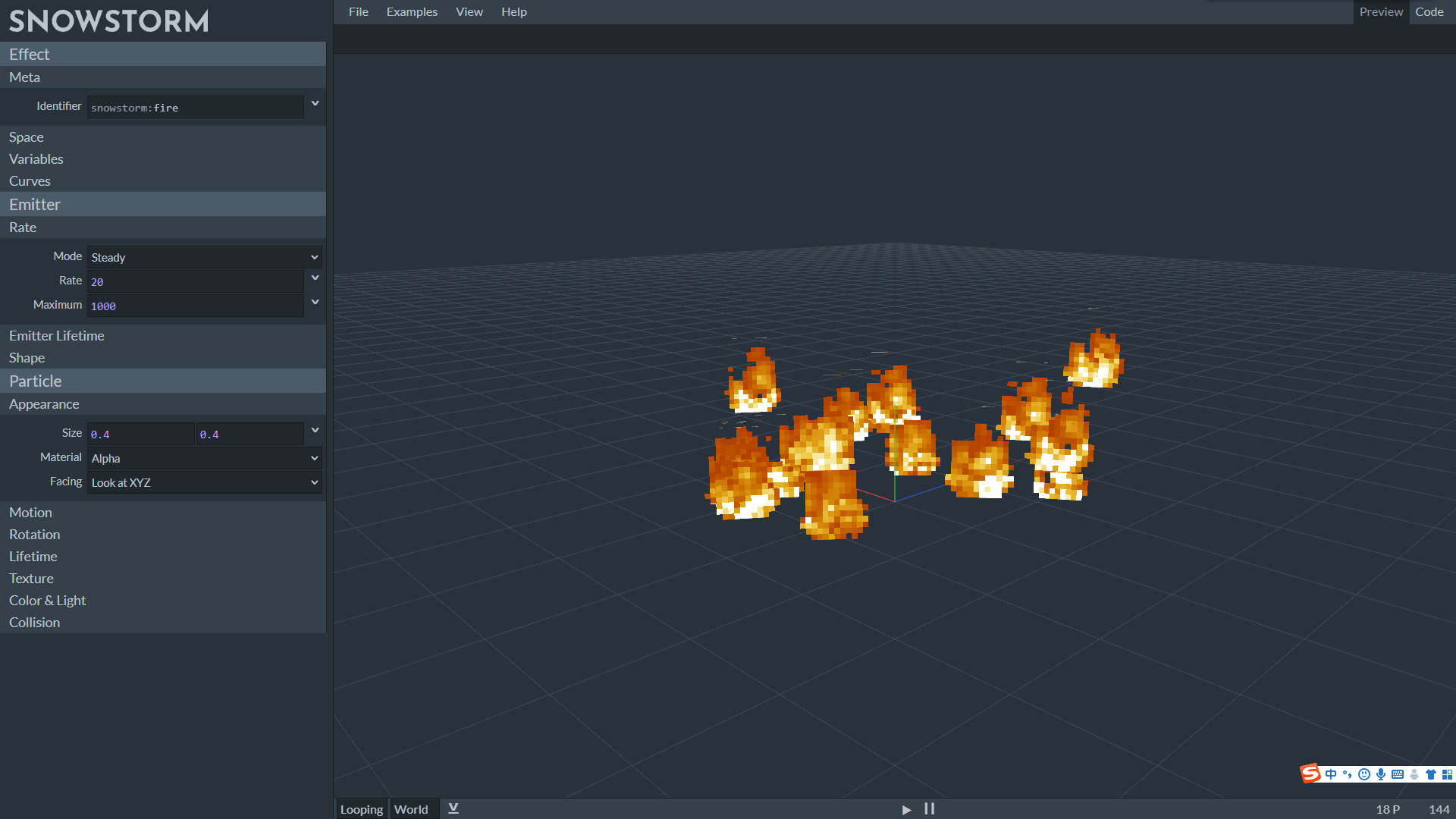Click the bottom bar download arrow icon

pos(453,808)
